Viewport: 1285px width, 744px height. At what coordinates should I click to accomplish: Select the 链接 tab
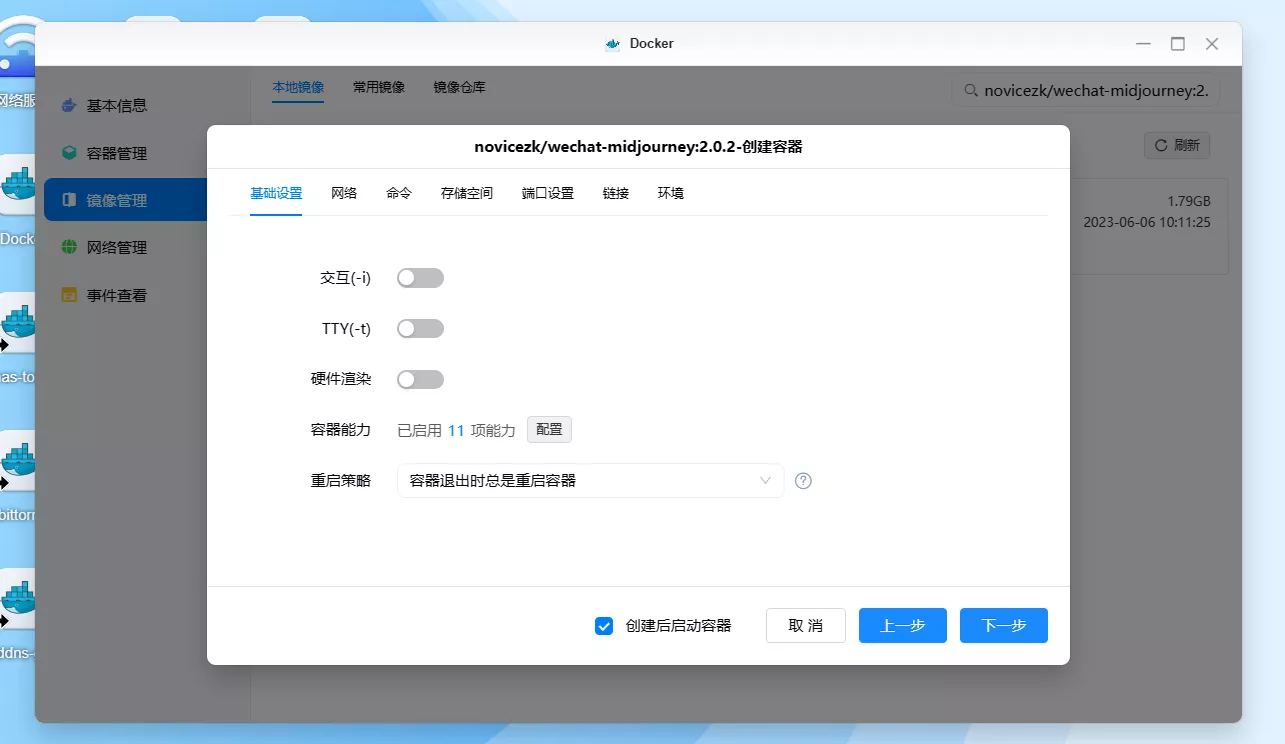click(x=616, y=194)
